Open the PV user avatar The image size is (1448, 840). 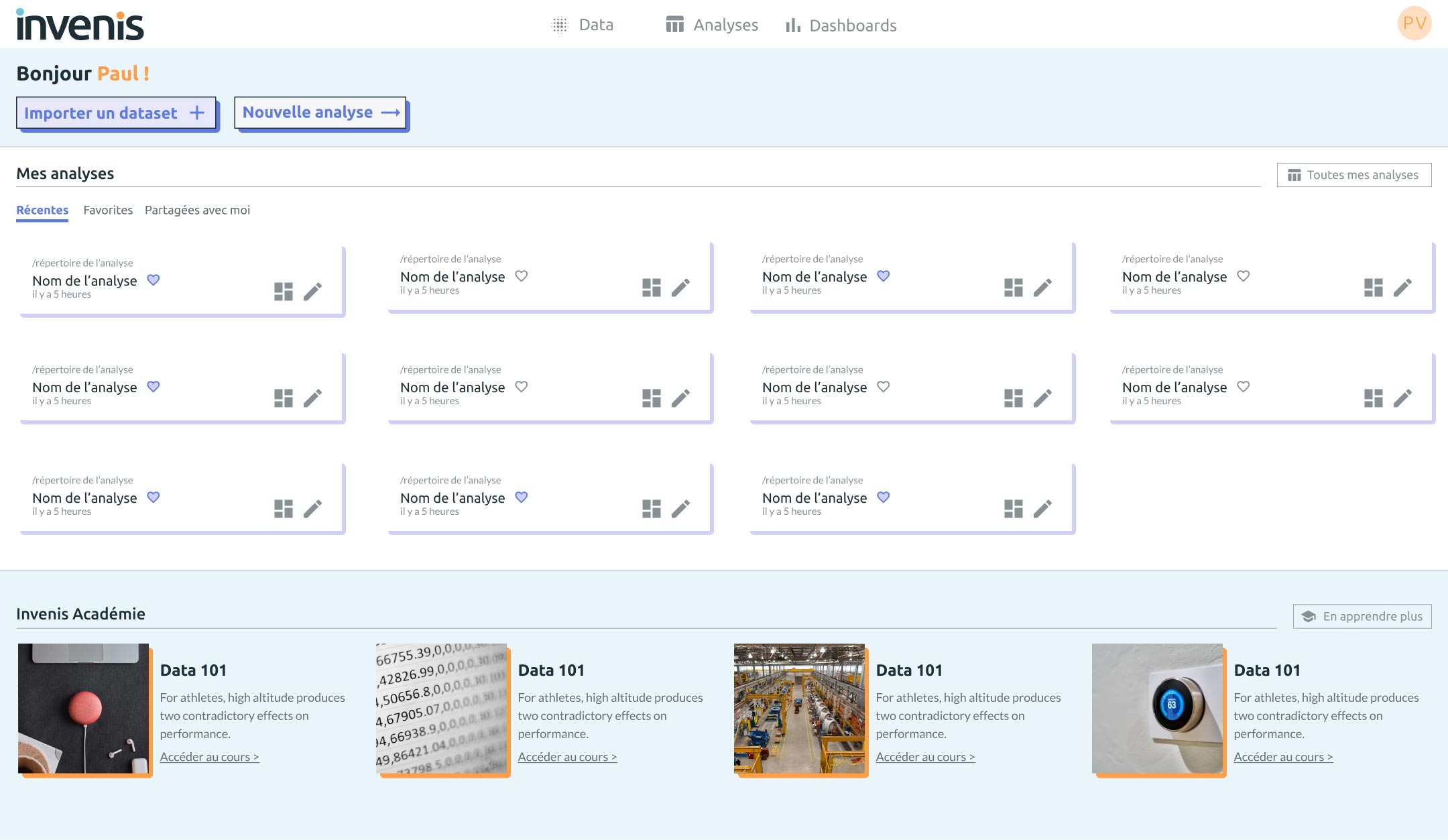(x=1414, y=23)
